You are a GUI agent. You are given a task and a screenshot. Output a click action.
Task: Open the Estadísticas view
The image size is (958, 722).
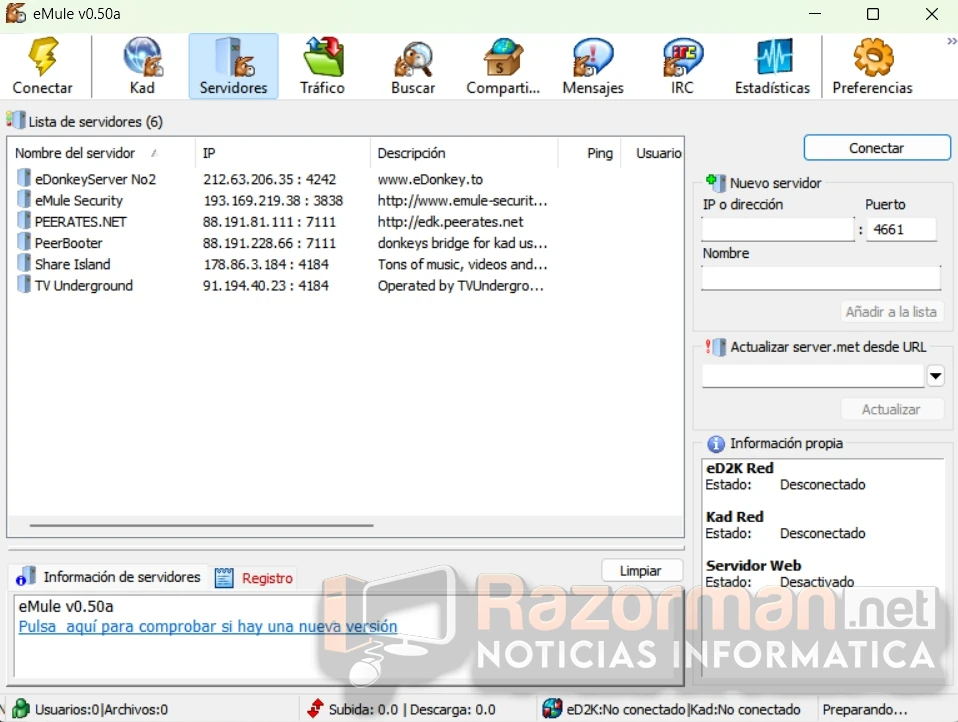coord(772,66)
